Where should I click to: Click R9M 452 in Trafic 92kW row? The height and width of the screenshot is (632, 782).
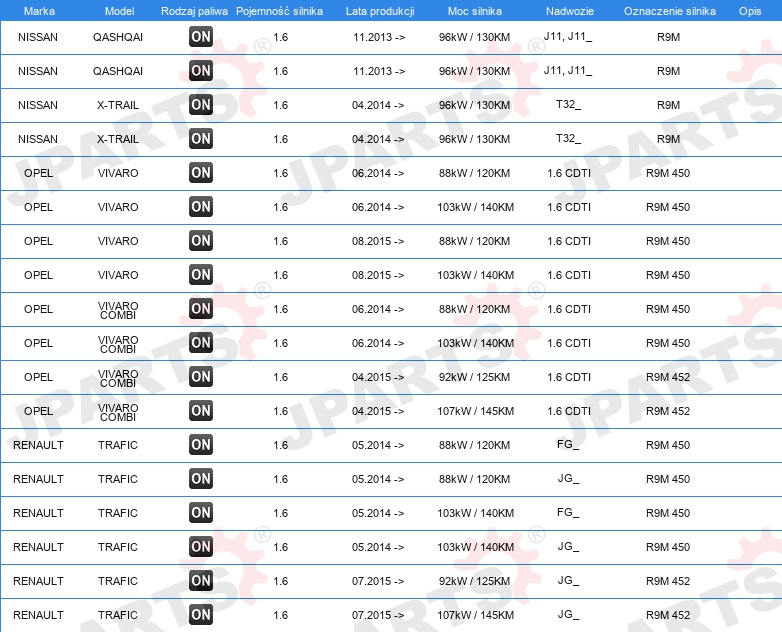[x=668, y=581]
